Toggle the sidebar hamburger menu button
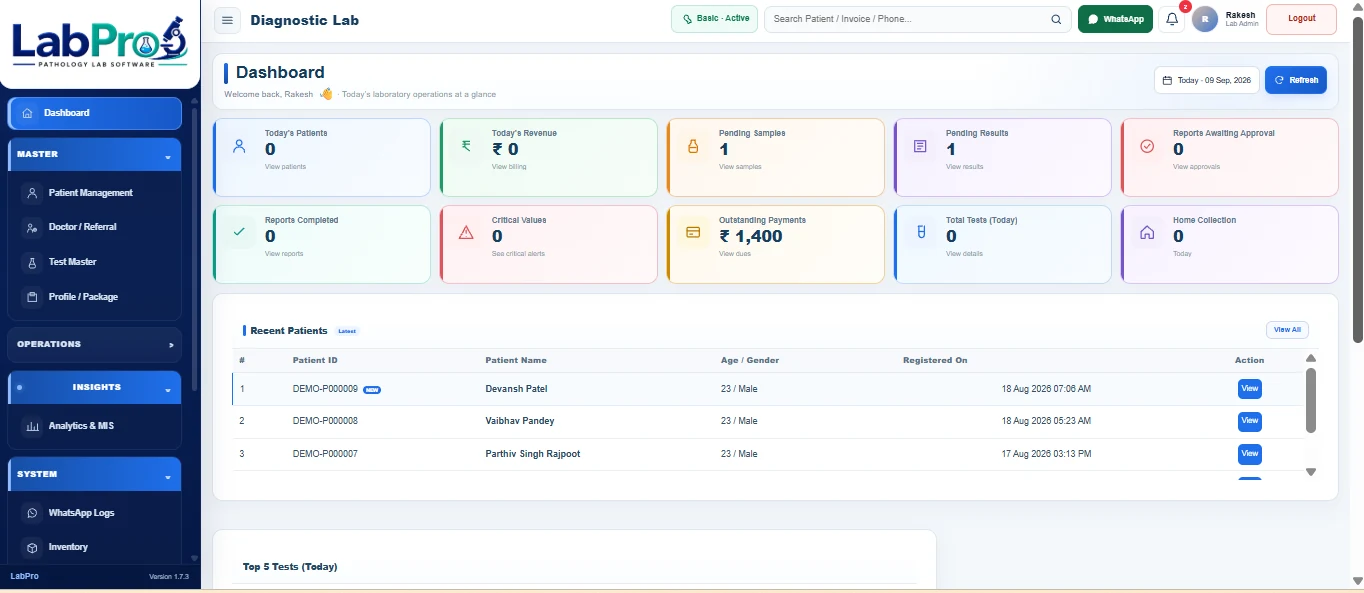 (228, 20)
